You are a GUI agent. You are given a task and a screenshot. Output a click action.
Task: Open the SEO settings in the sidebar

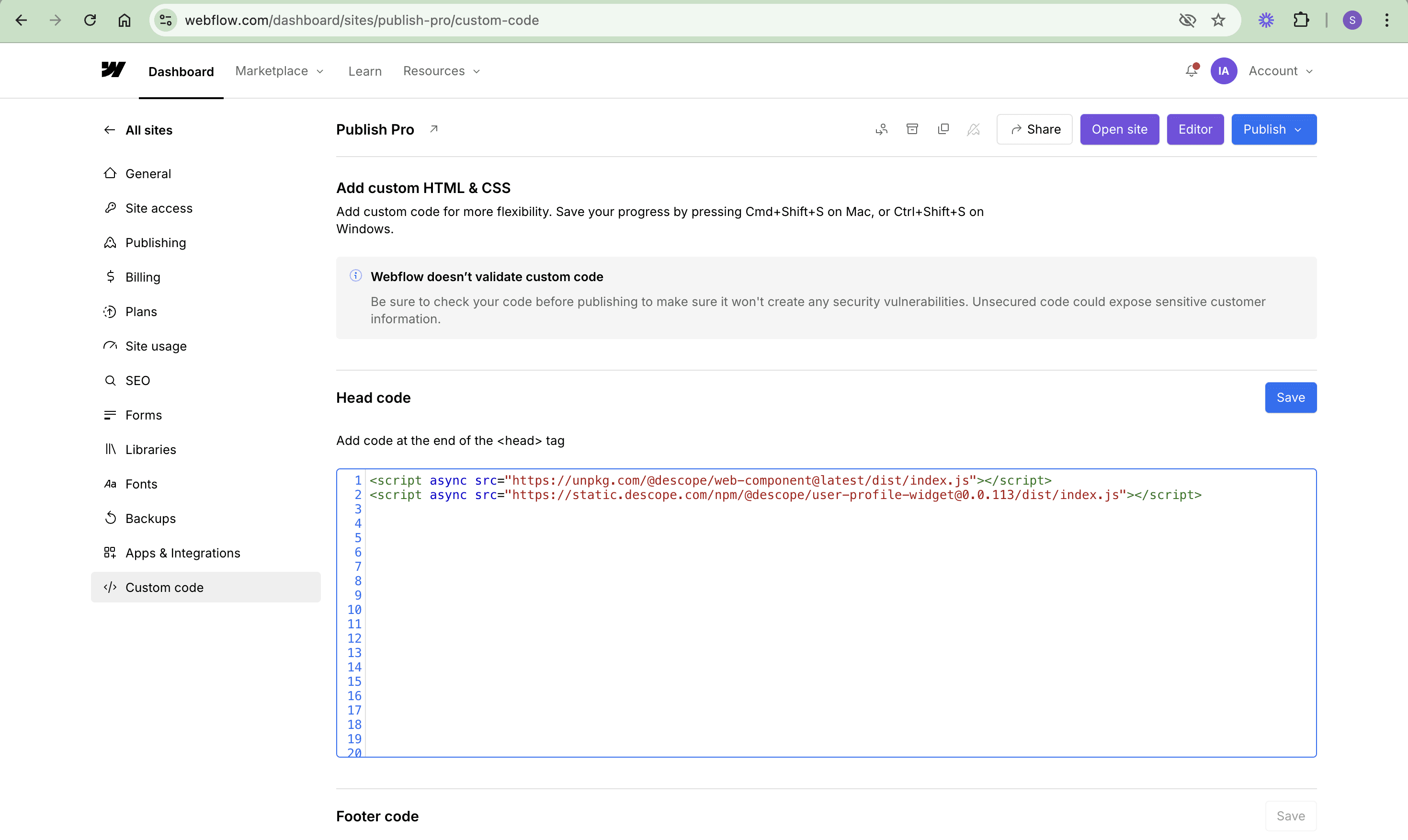(137, 380)
